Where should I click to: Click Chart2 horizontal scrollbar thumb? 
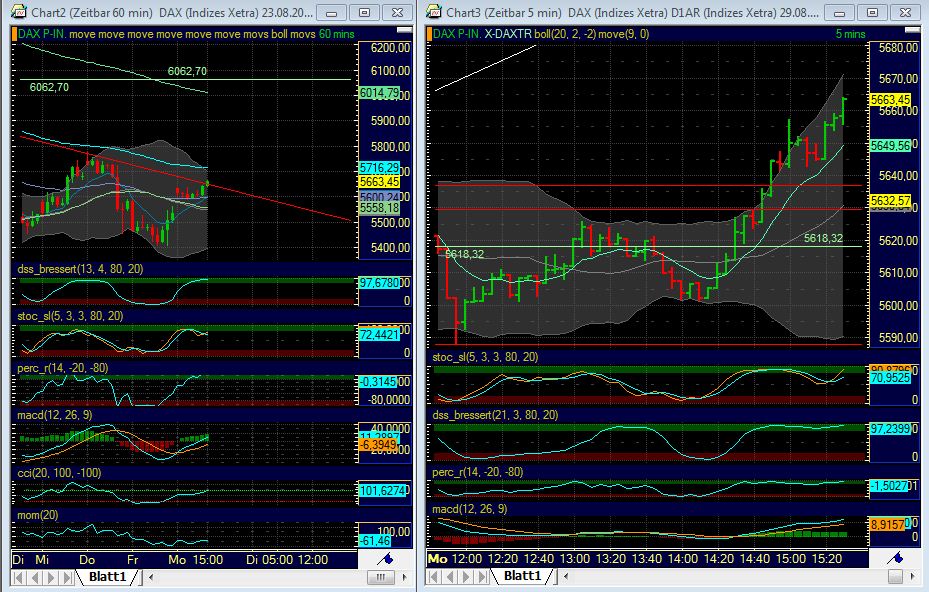coord(379,577)
